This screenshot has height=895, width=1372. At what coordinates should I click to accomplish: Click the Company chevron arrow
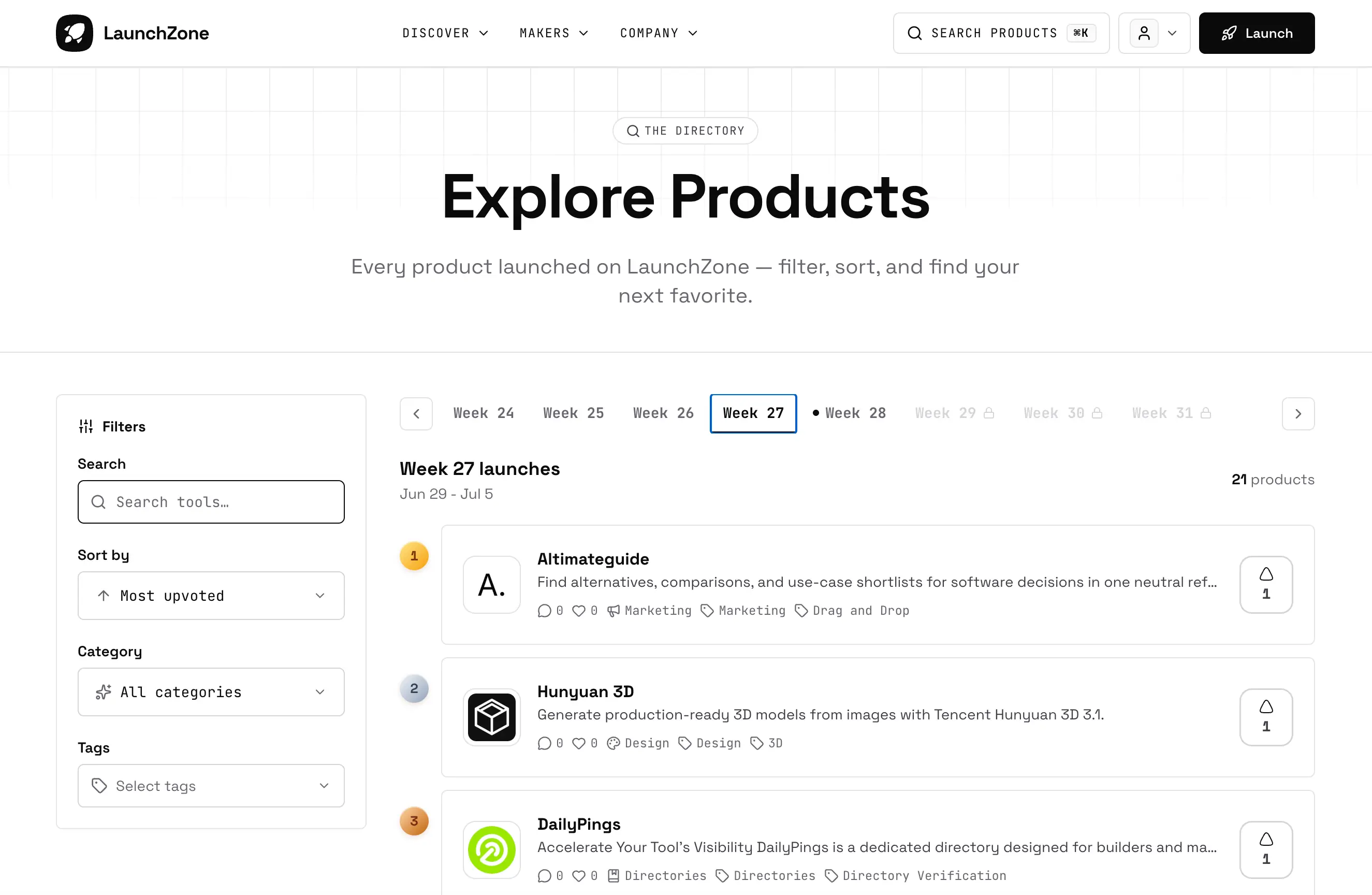[693, 33]
